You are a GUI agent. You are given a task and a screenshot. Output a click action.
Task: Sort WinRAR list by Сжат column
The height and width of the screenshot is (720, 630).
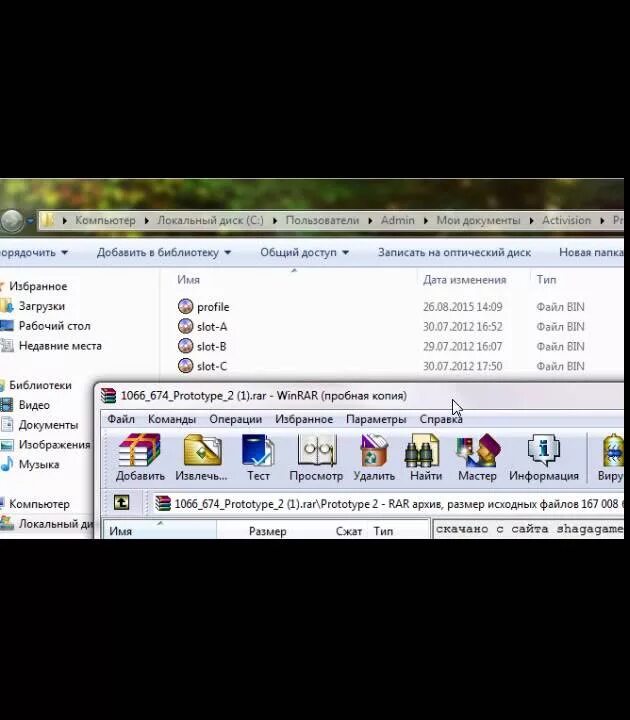348,531
